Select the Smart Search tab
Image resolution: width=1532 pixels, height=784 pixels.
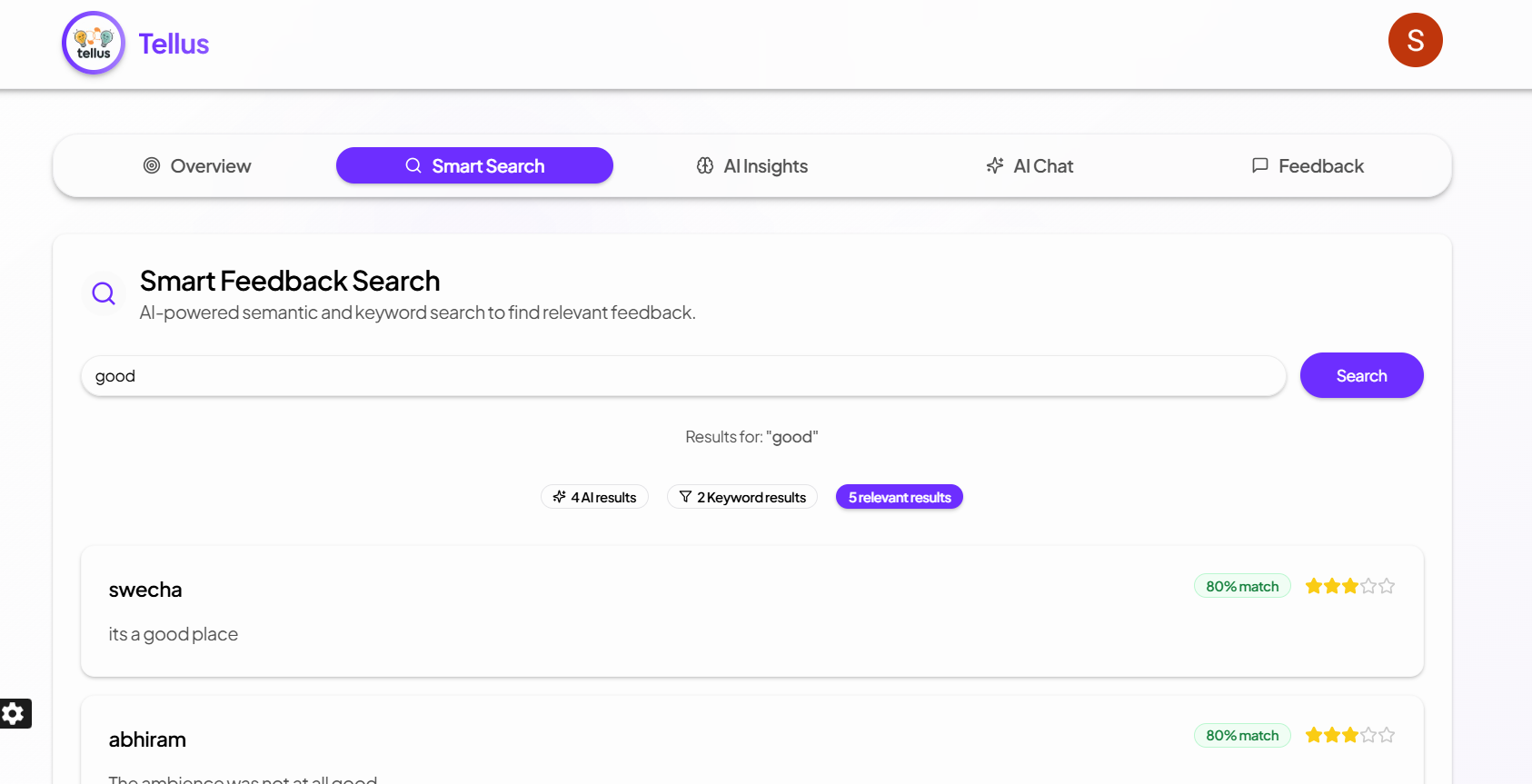(474, 166)
